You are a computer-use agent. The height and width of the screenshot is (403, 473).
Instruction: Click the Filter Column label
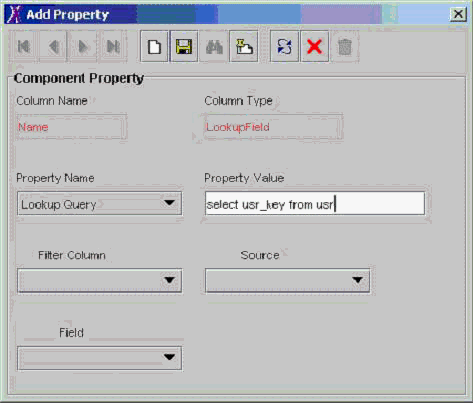[x=72, y=255]
